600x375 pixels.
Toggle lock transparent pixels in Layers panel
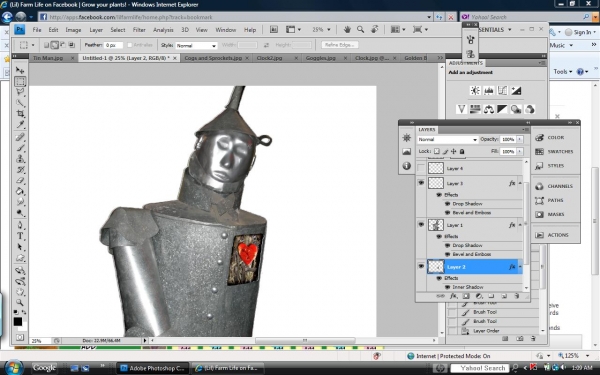click(x=437, y=151)
